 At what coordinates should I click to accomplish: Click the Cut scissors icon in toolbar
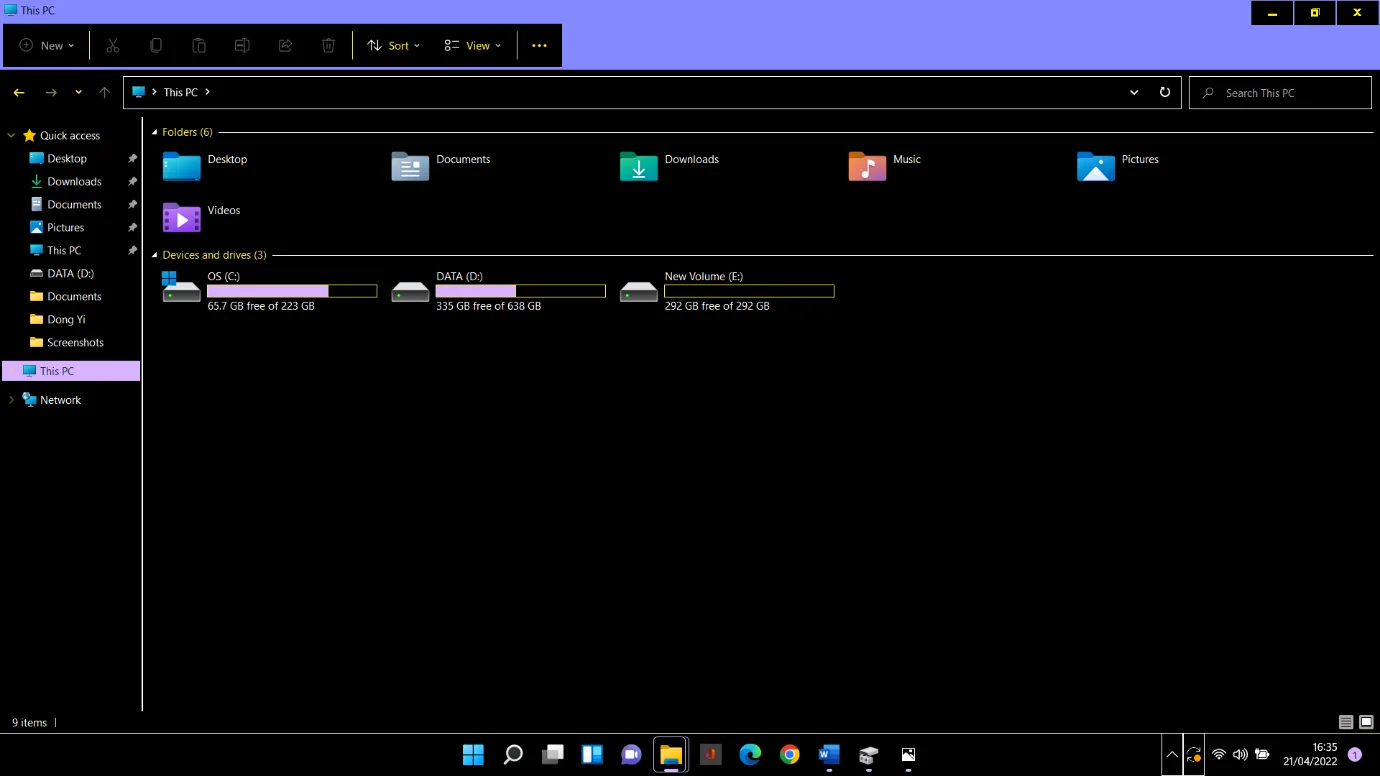pyautogui.click(x=113, y=46)
